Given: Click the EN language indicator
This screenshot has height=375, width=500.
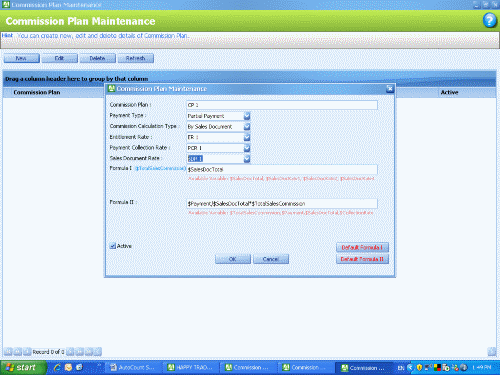Looking at the screenshot, I should [401, 368].
